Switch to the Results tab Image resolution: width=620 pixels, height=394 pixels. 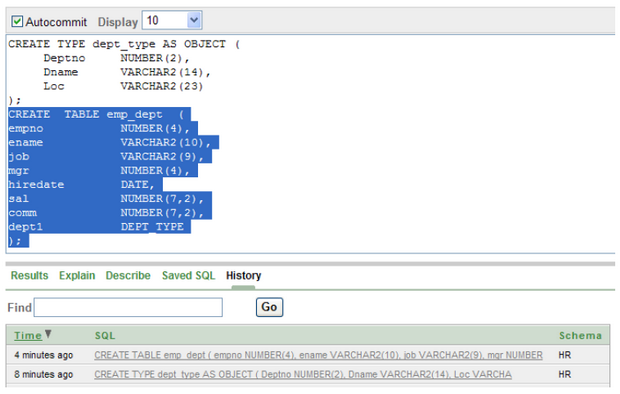tap(29, 275)
